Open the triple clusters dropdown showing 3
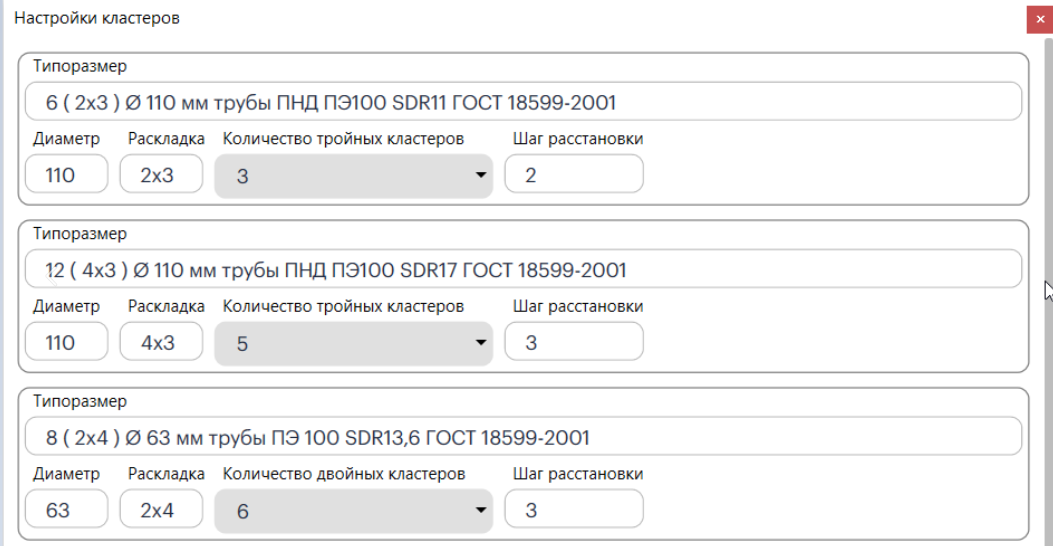1053x546 pixels. tap(354, 176)
